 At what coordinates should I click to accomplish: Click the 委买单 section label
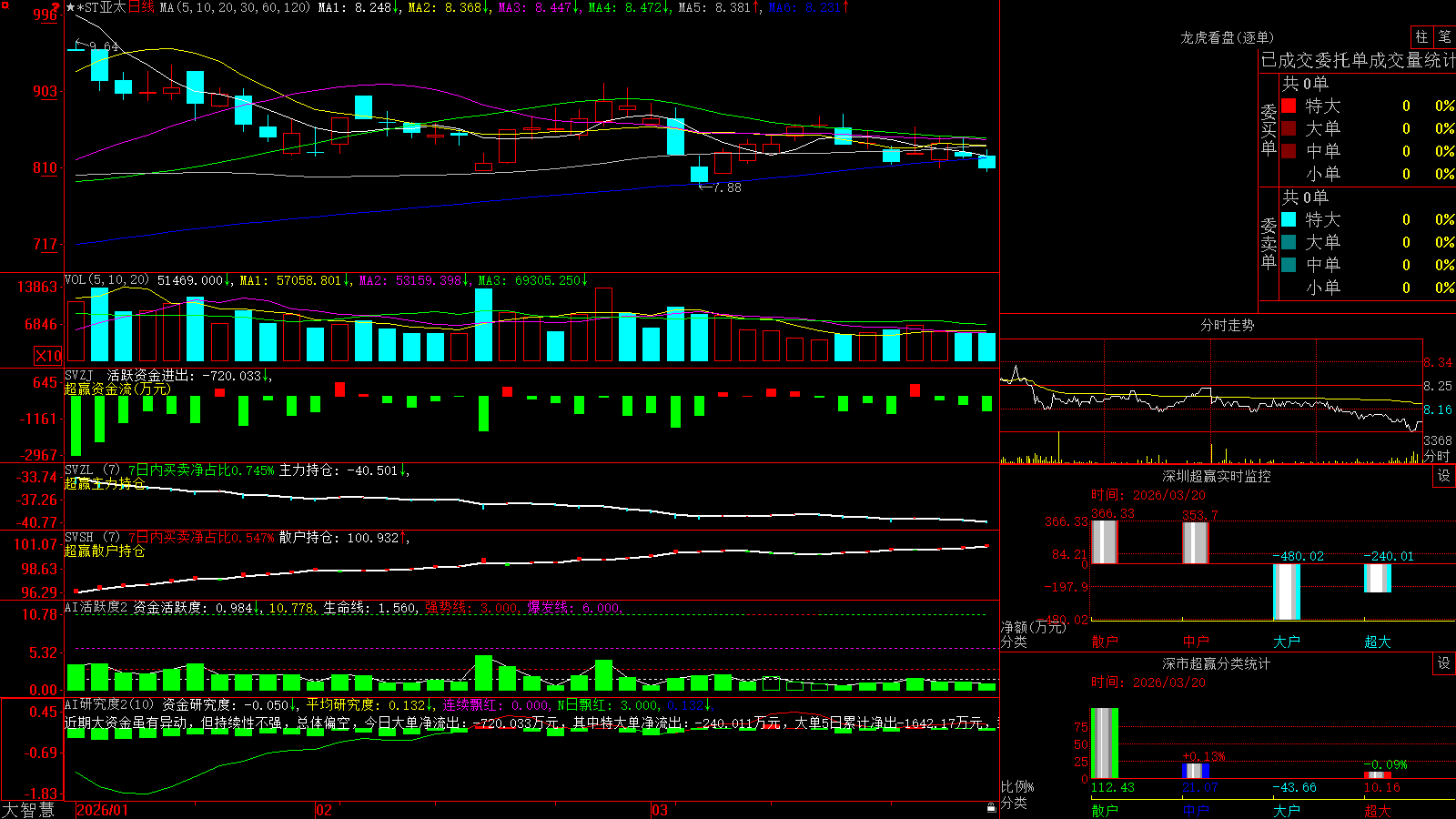[x=1269, y=129]
